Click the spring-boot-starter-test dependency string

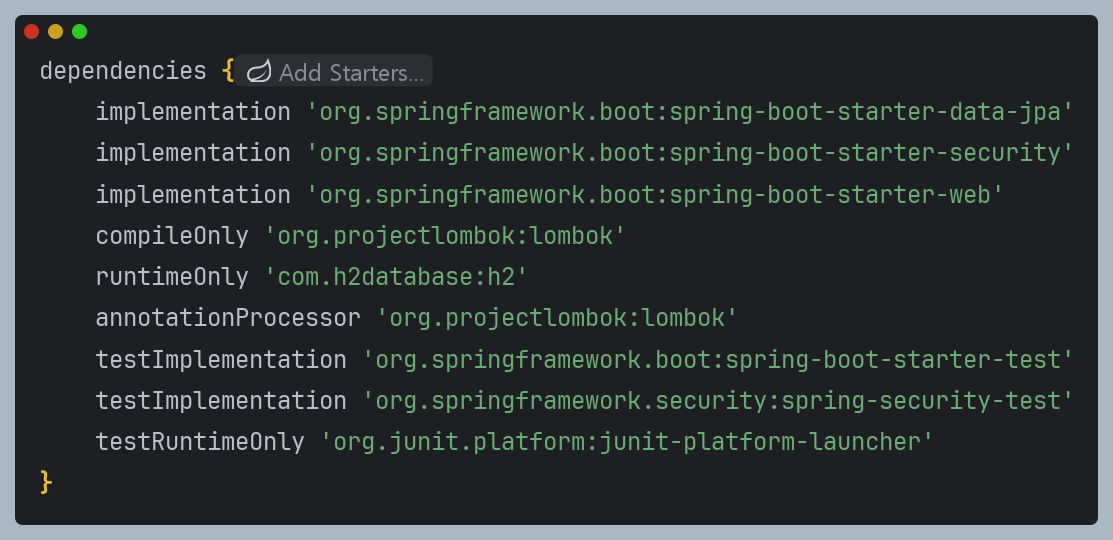click(718, 360)
